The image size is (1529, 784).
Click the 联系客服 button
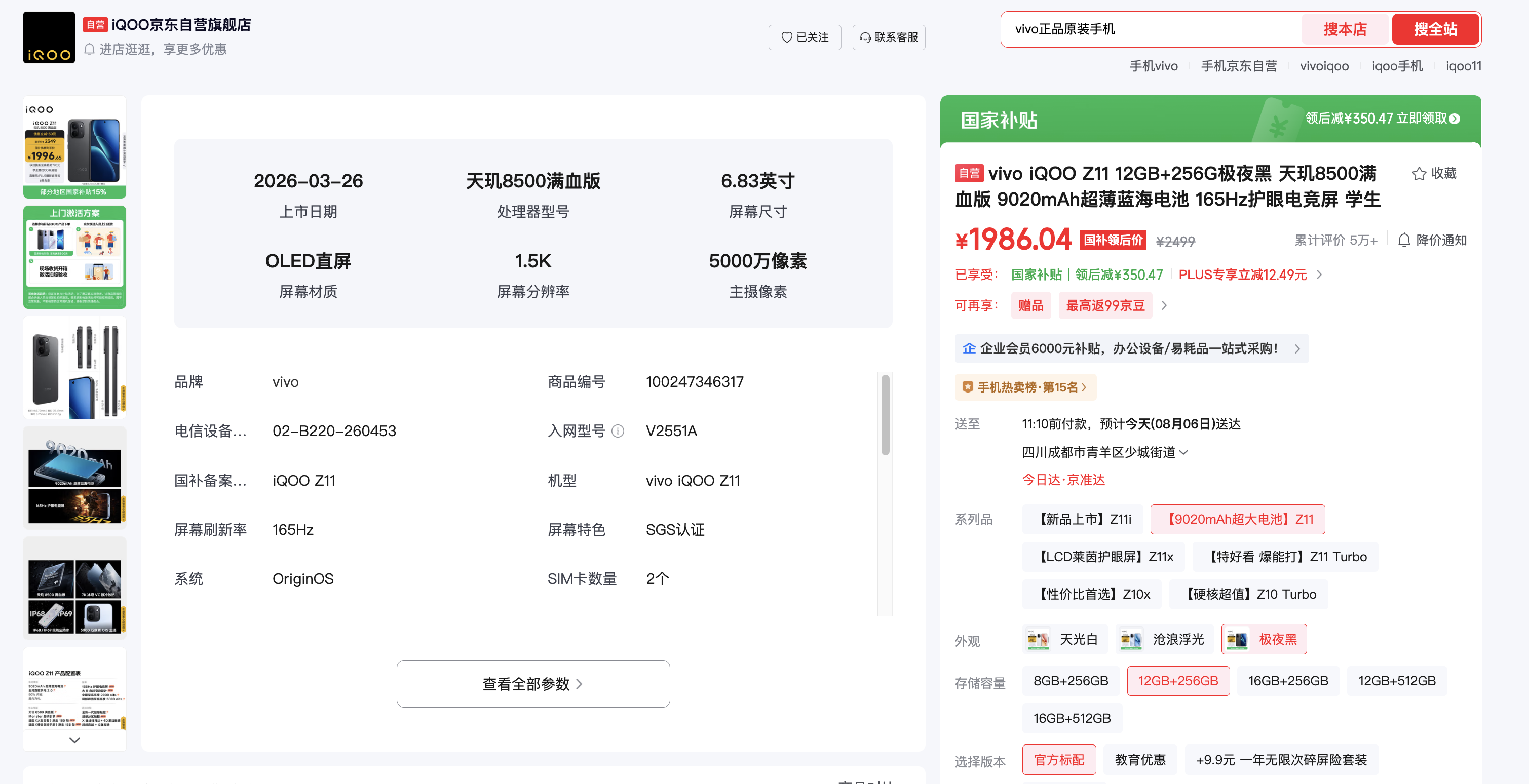[889, 37]
